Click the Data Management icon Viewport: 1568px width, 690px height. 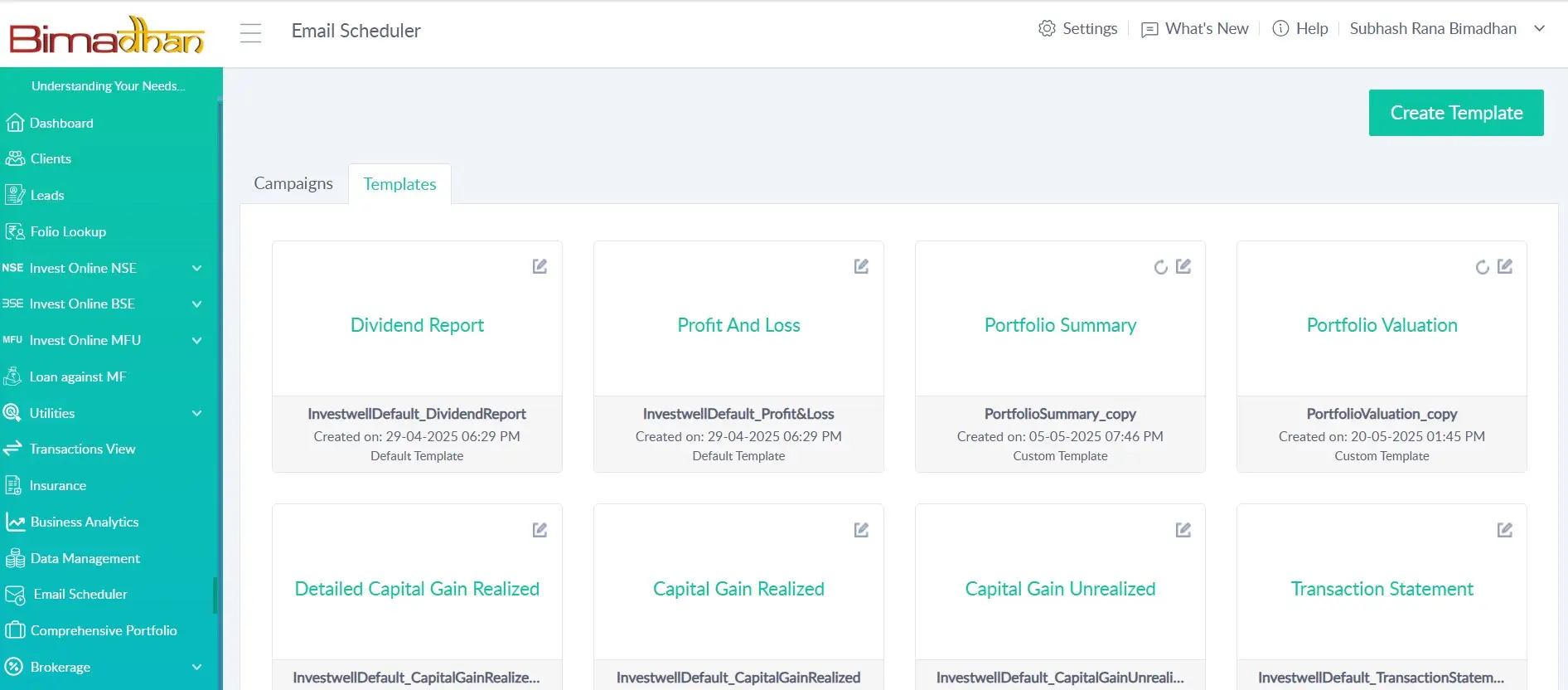[x=15, y=558]
